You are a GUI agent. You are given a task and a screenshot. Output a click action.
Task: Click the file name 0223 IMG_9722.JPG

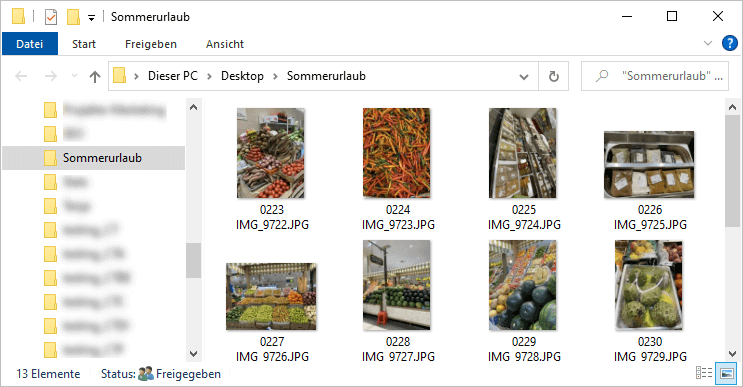pos(272,217)
